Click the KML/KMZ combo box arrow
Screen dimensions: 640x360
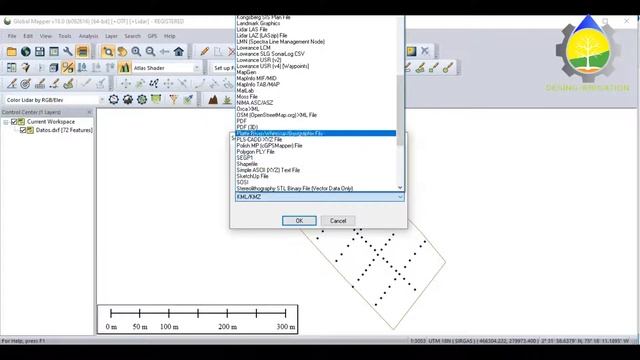tap(400, 197)
